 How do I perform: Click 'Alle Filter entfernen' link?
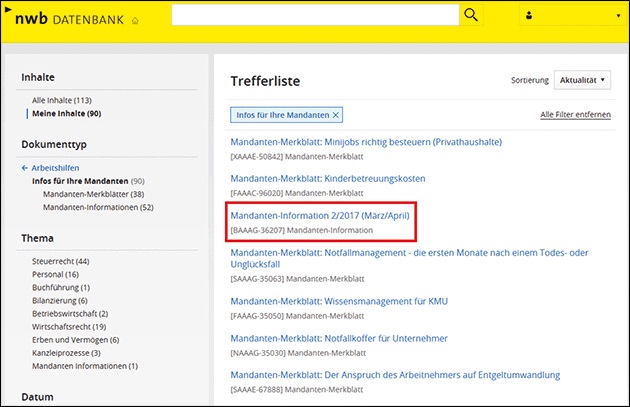click(575, 115)
